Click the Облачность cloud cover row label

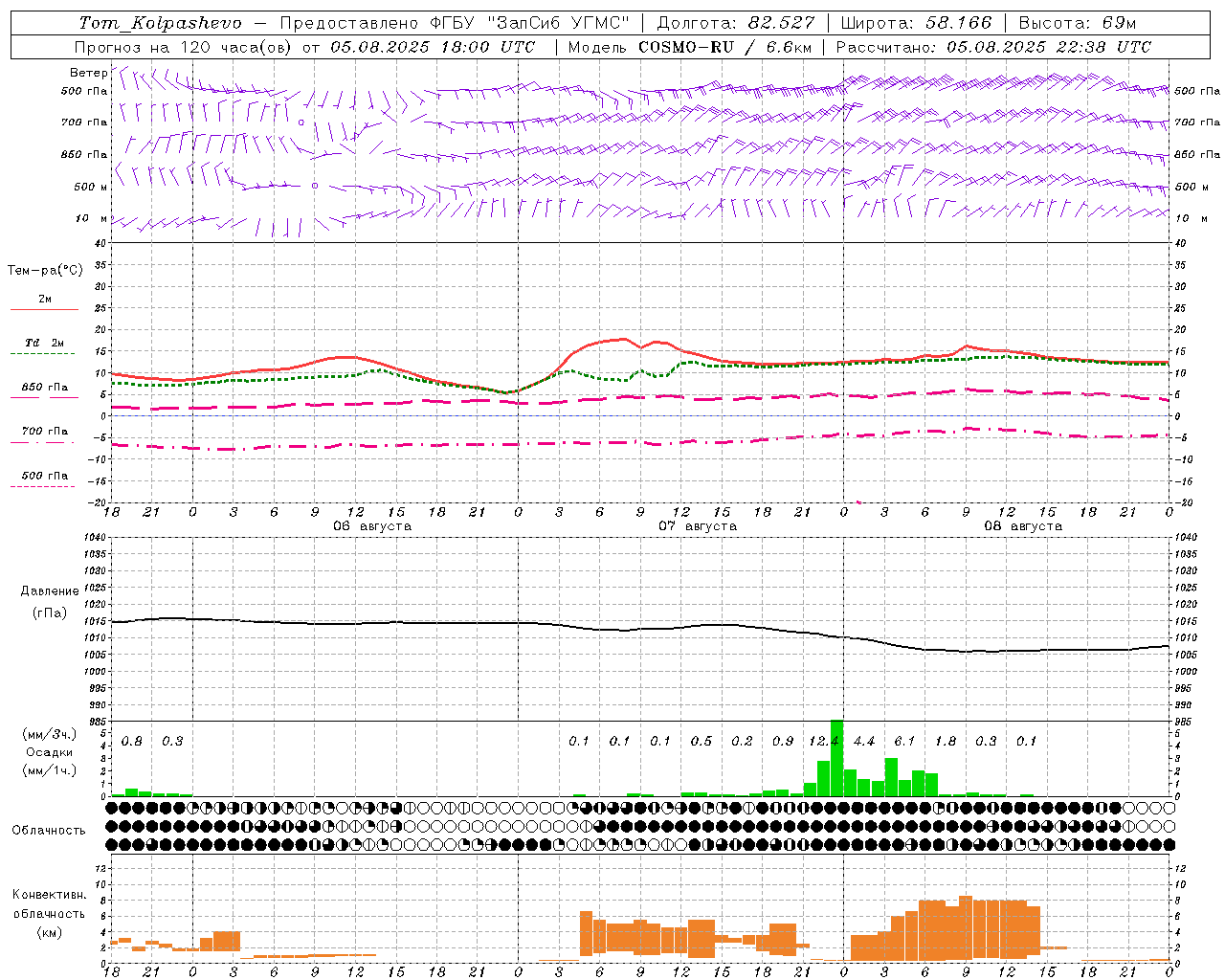[49, 831]
